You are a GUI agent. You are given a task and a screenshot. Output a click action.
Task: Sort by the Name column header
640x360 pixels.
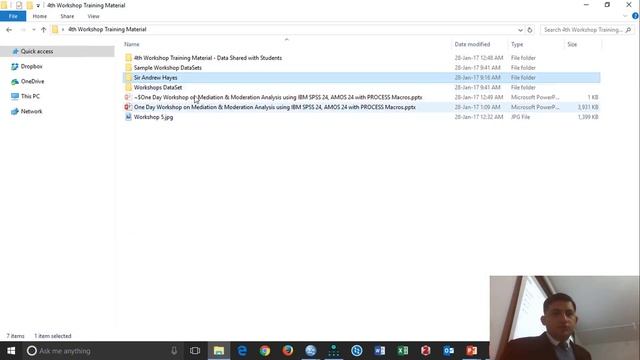coord(132,44)
